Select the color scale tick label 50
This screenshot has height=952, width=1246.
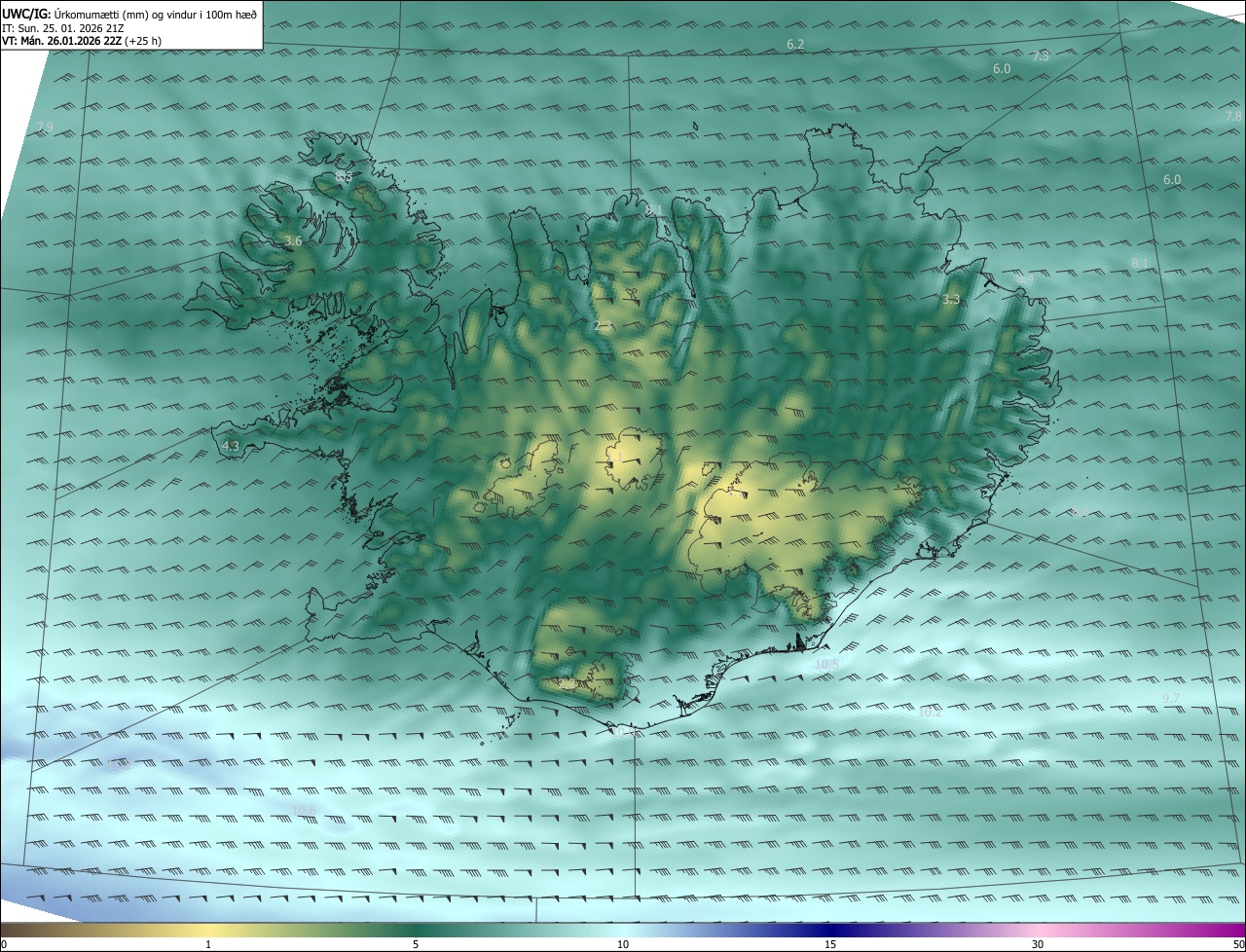(x=1238, y=944)
